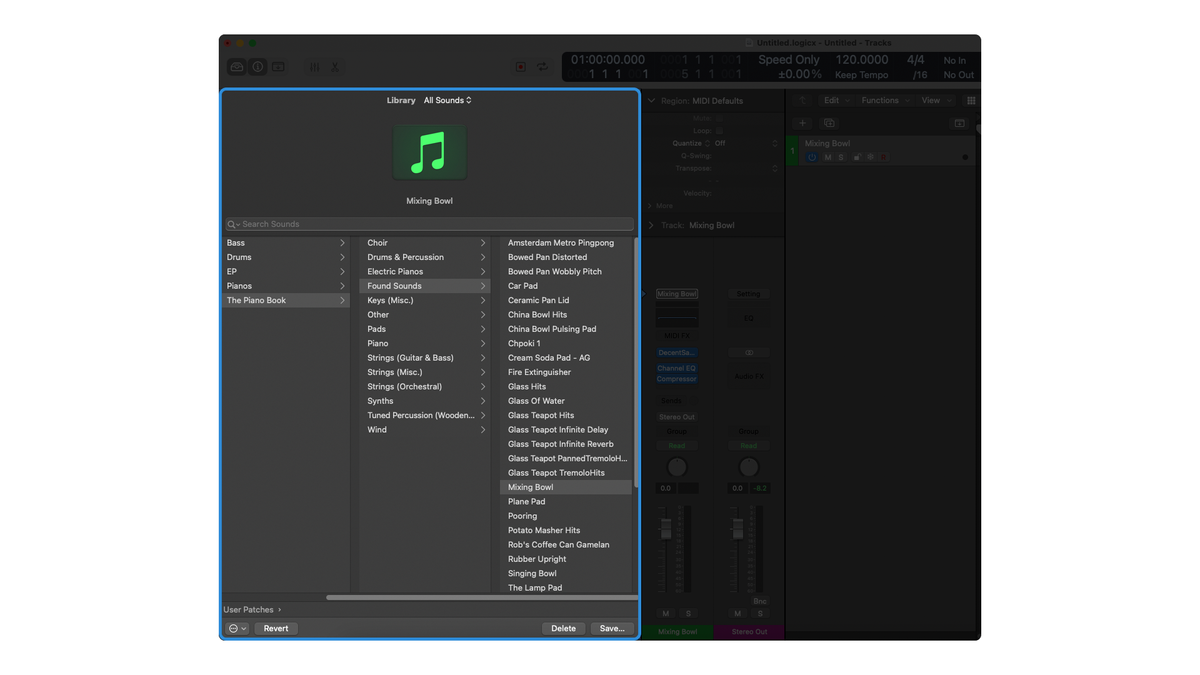Open the All Sounds dropdown

pyautogui.click(x=446, y=100)
